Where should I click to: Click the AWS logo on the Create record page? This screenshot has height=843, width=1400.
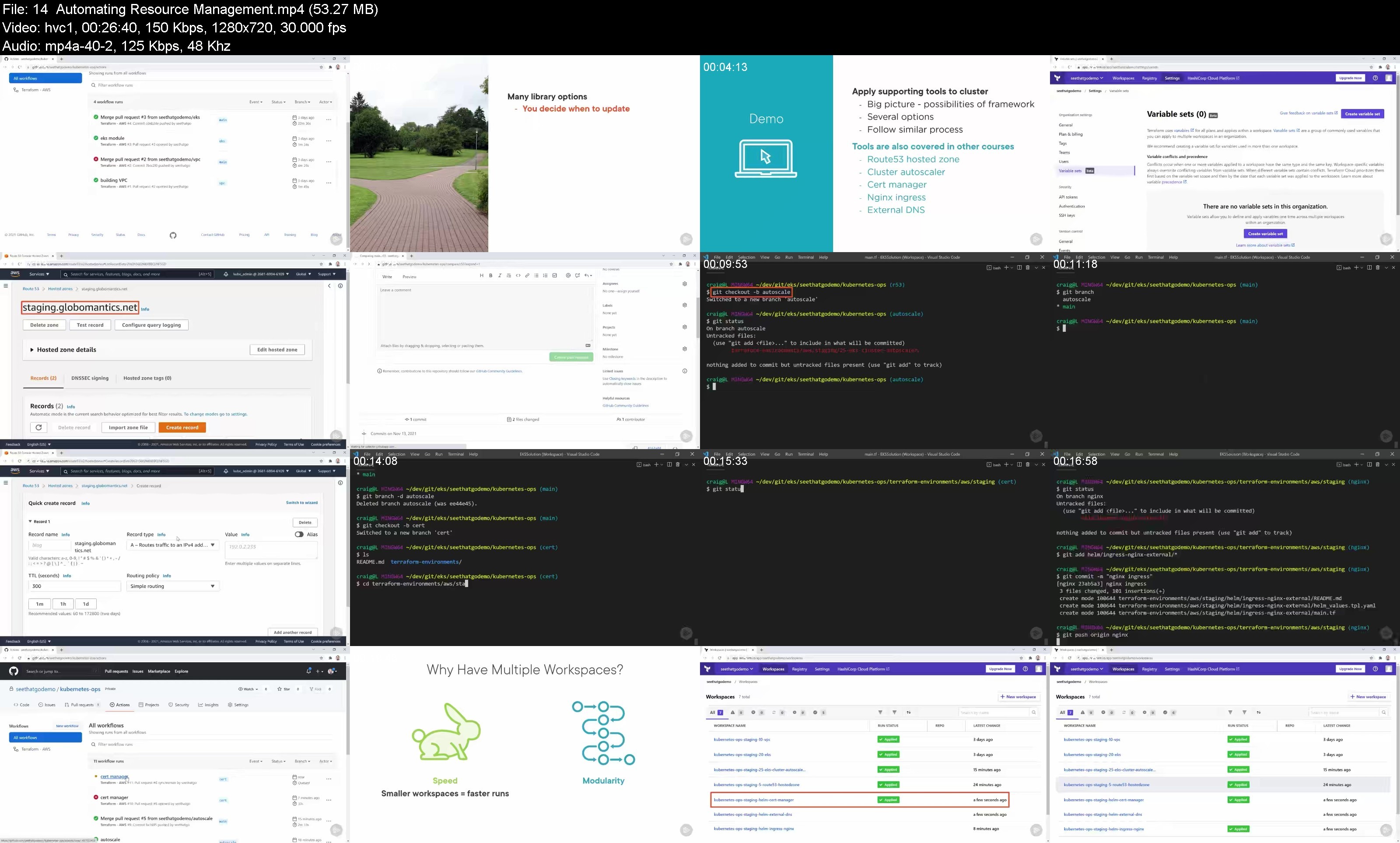pos(15,471)
